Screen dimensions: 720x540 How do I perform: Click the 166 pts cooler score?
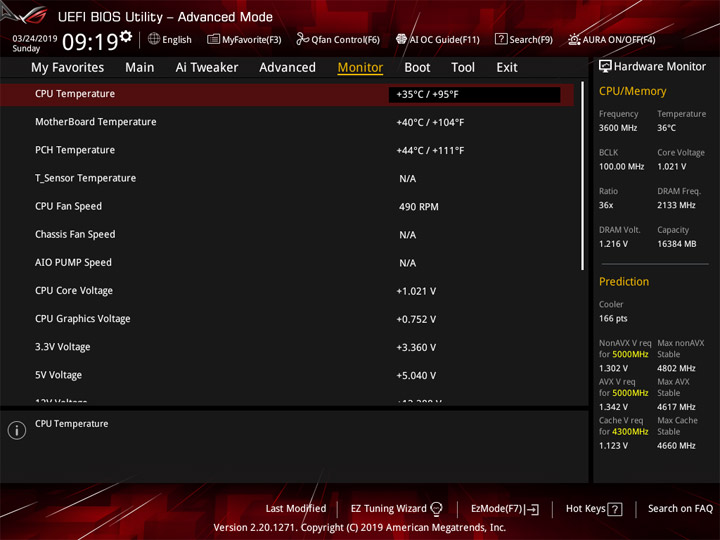coord(613,319)
